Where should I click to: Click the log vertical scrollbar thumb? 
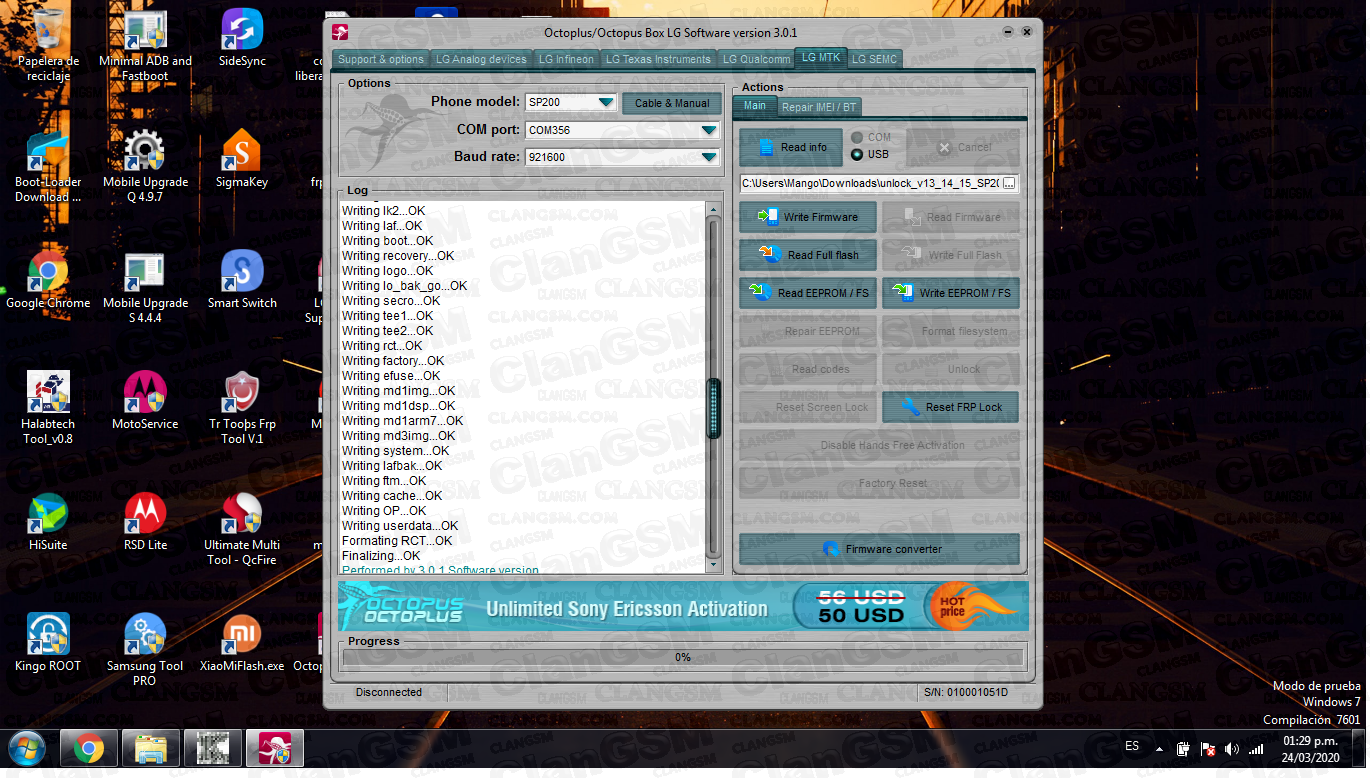coord(713,408)
